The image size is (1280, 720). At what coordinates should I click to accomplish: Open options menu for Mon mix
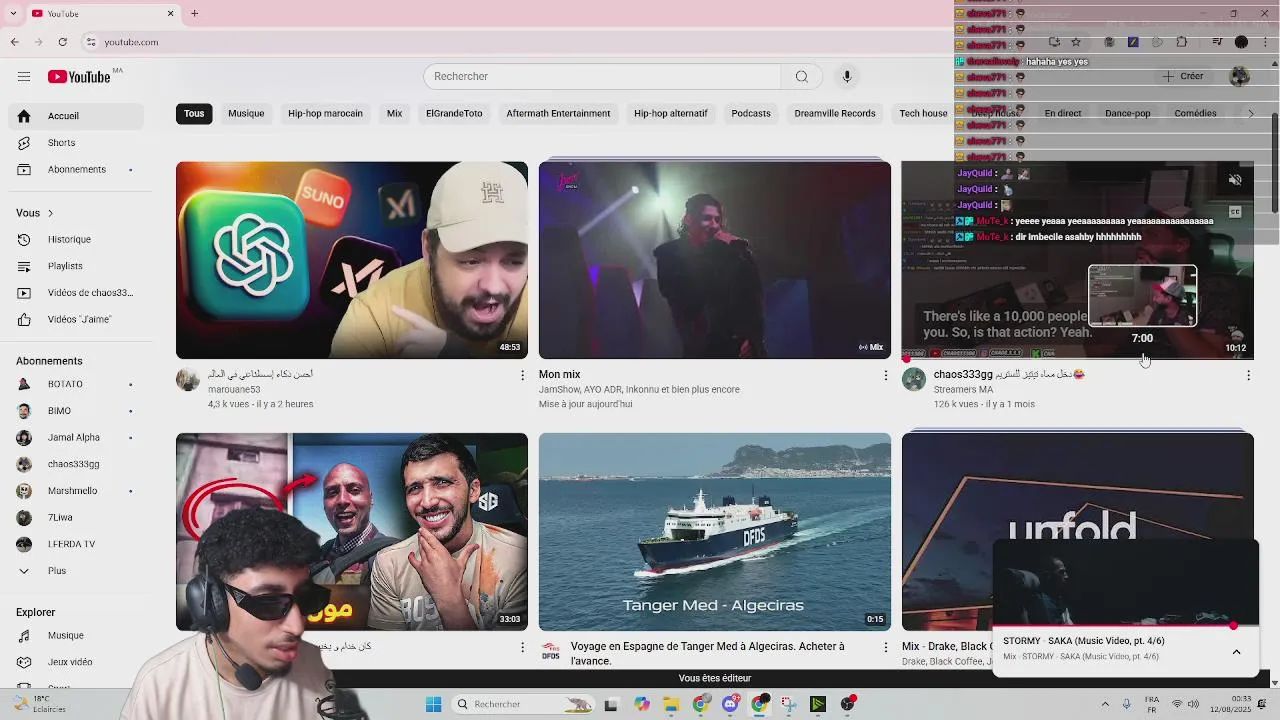pyautogui.click(x=885, y=375)
